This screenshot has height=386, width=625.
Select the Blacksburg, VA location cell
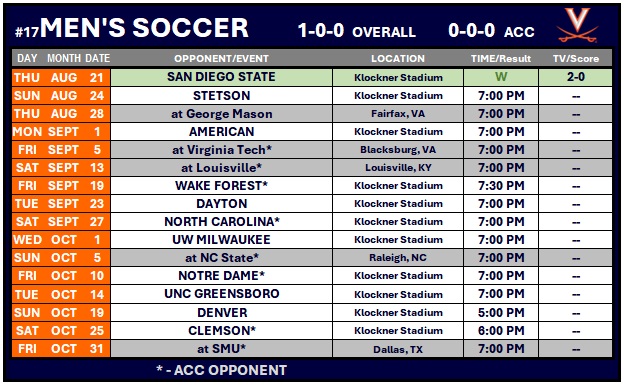point(398,150)
